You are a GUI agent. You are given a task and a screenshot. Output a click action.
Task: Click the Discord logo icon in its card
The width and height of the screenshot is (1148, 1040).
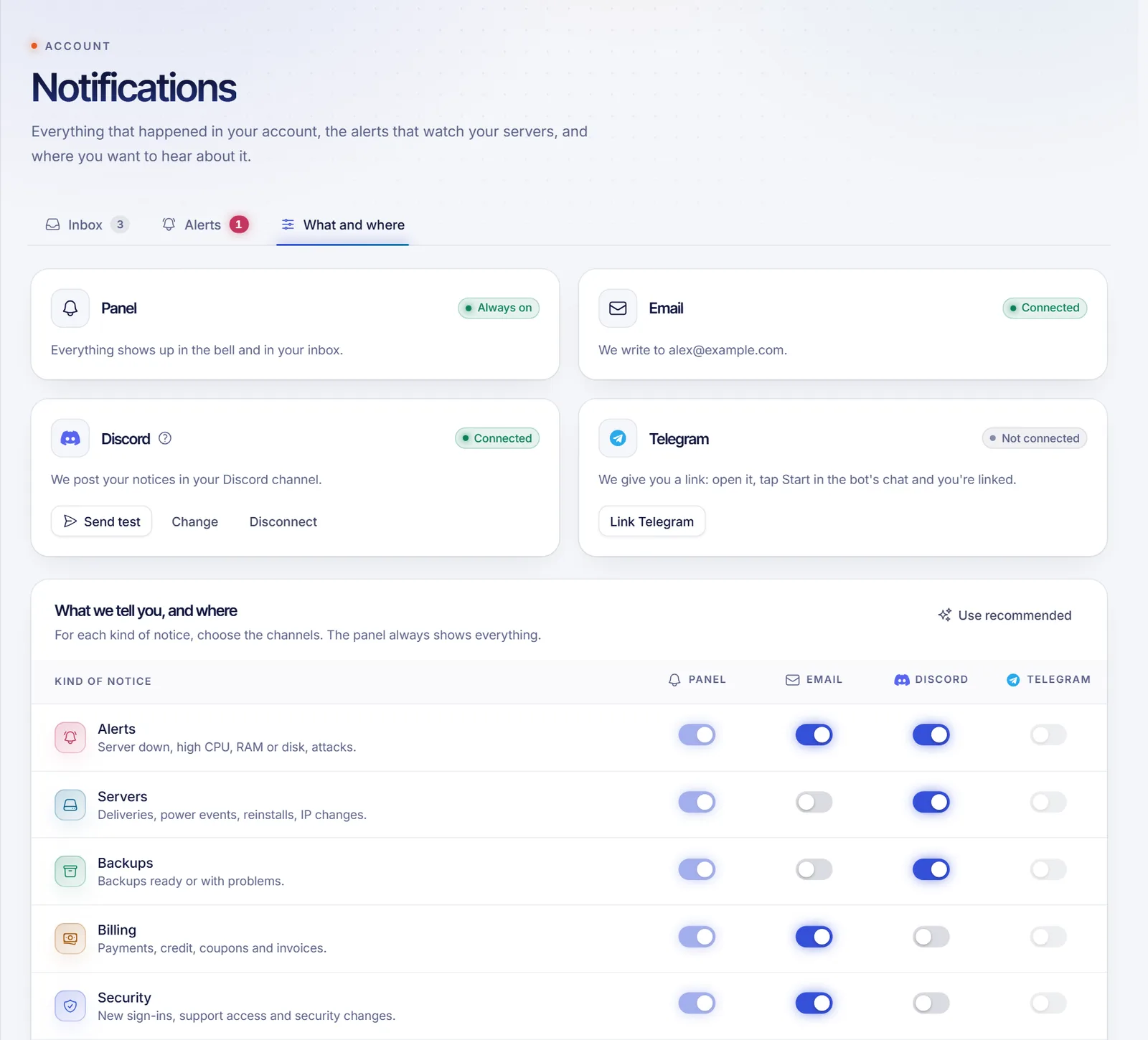[70, 438]
